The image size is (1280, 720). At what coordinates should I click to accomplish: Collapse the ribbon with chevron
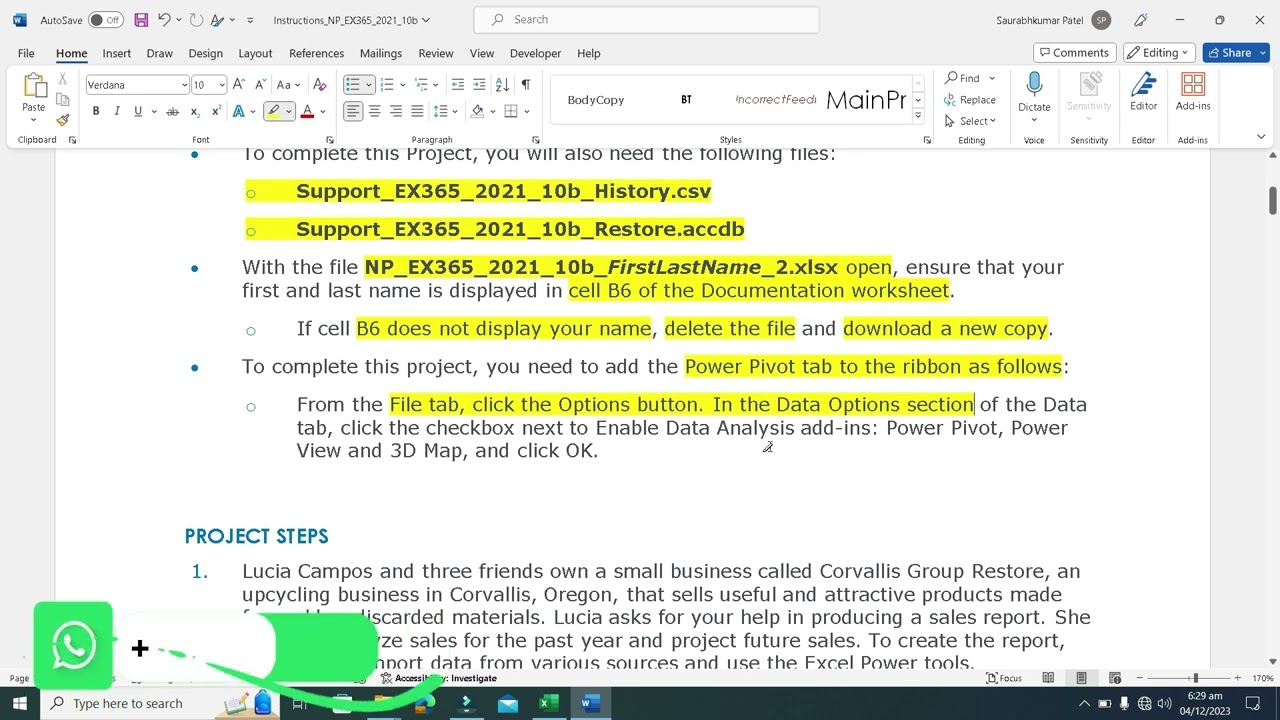(1262, 137)
